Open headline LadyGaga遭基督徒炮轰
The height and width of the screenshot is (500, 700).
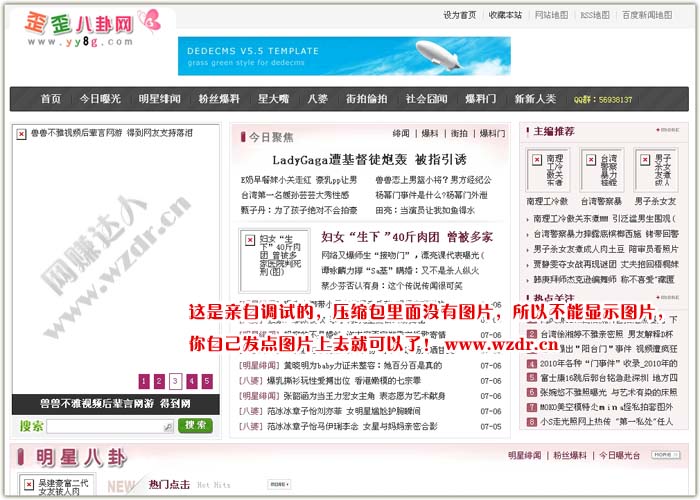point(369,159)
